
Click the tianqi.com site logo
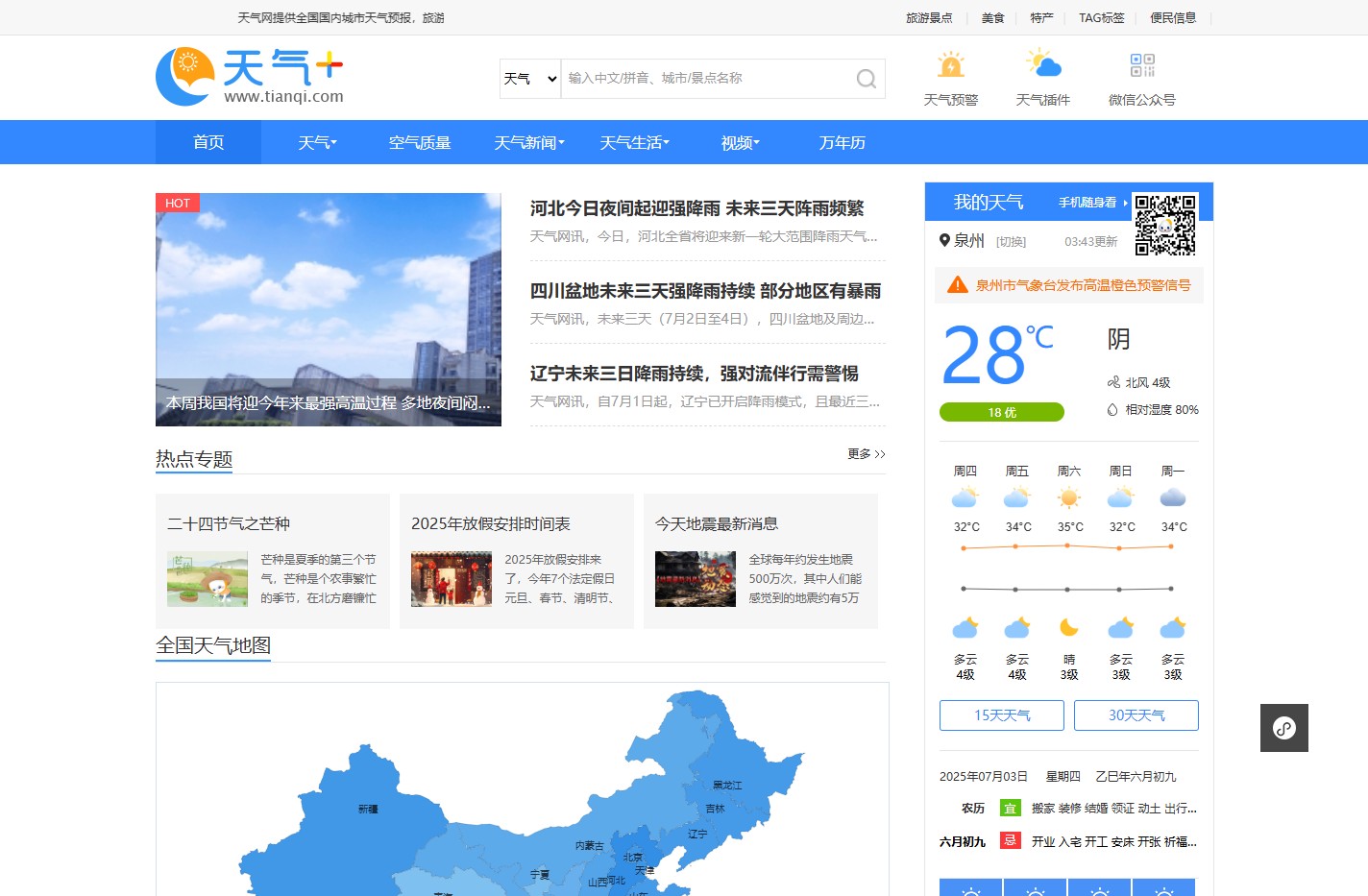(x=250, y=77)
